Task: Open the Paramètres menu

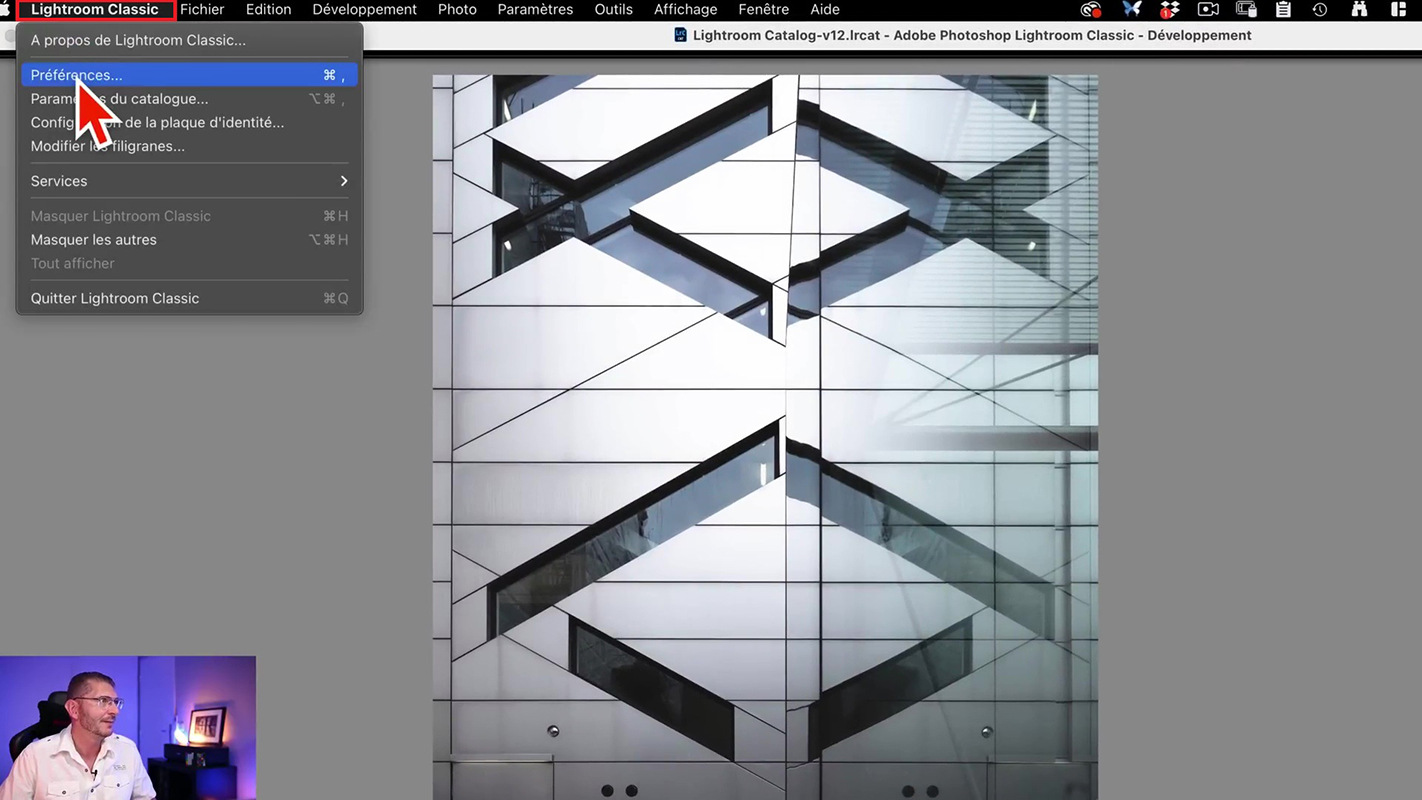Action: tap(535, 10)
